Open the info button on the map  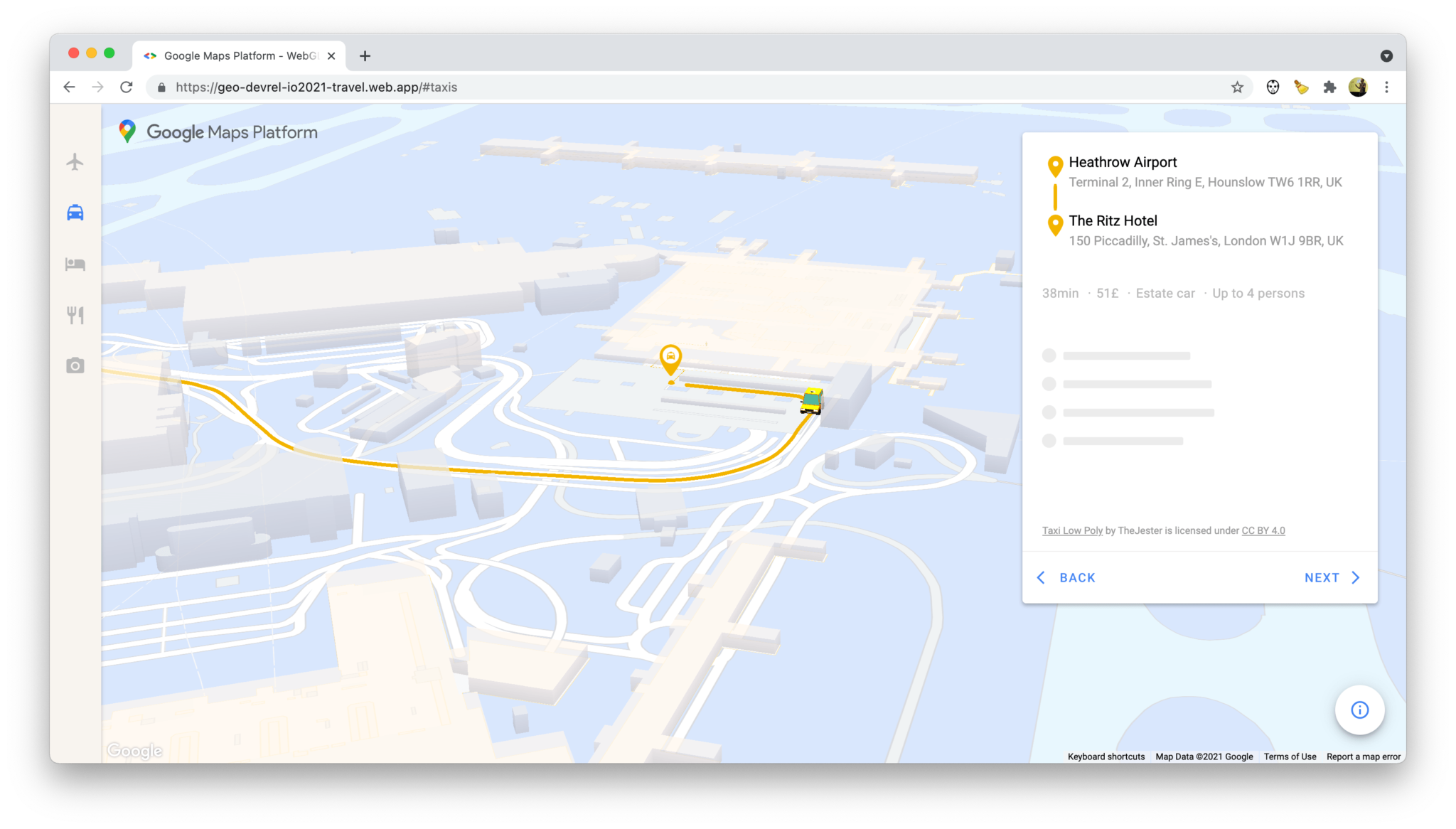point(1359,710)
